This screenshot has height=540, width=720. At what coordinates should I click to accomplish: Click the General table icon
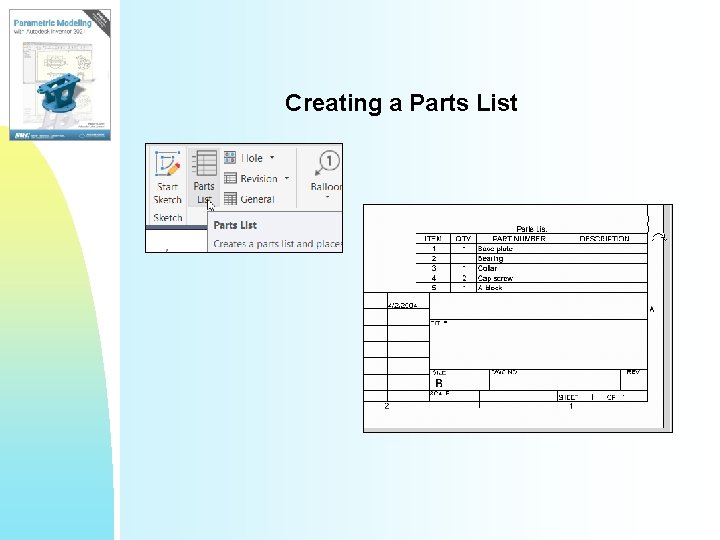point(230,199)
